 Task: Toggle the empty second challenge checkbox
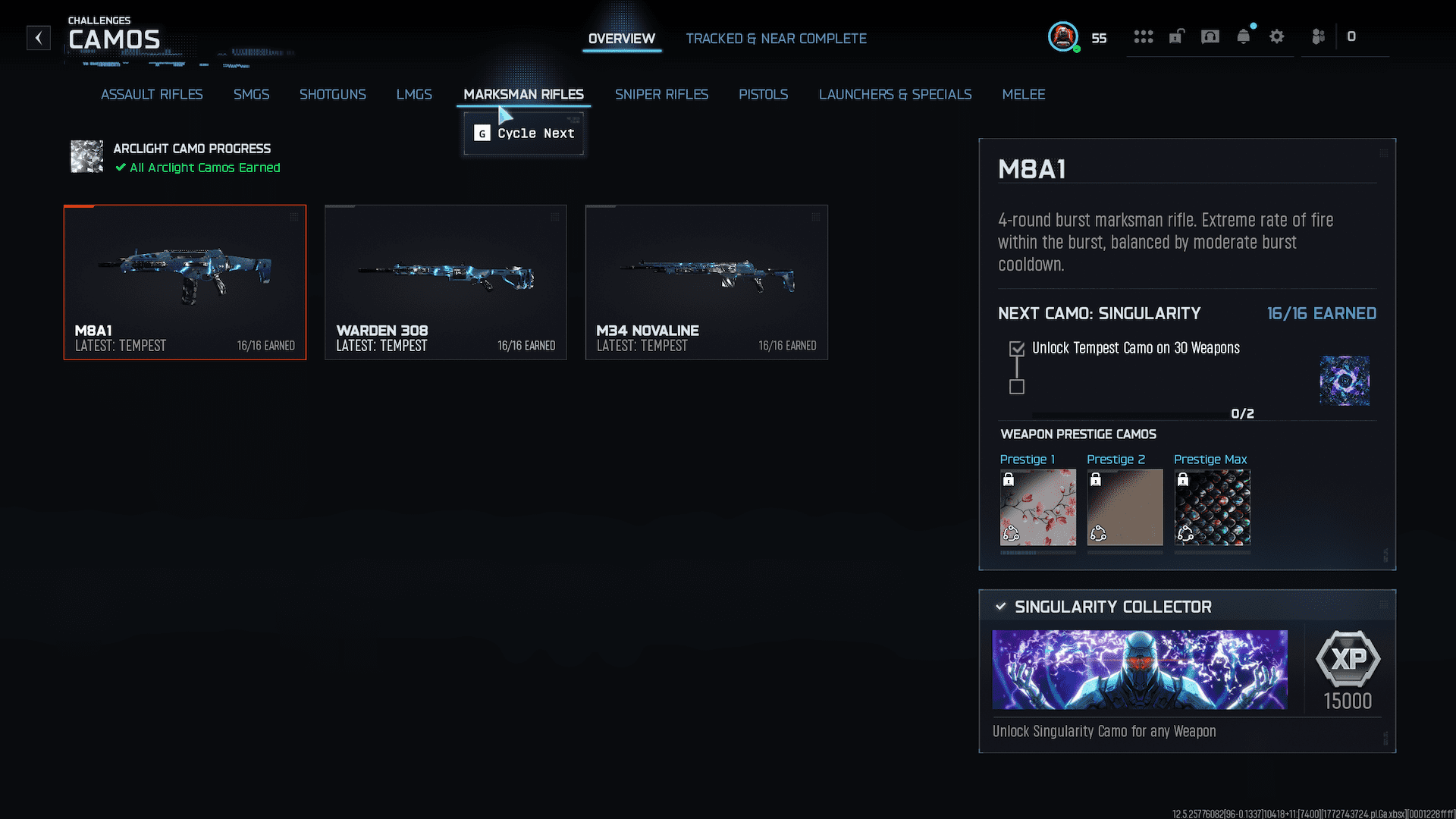click(1017, 387)
